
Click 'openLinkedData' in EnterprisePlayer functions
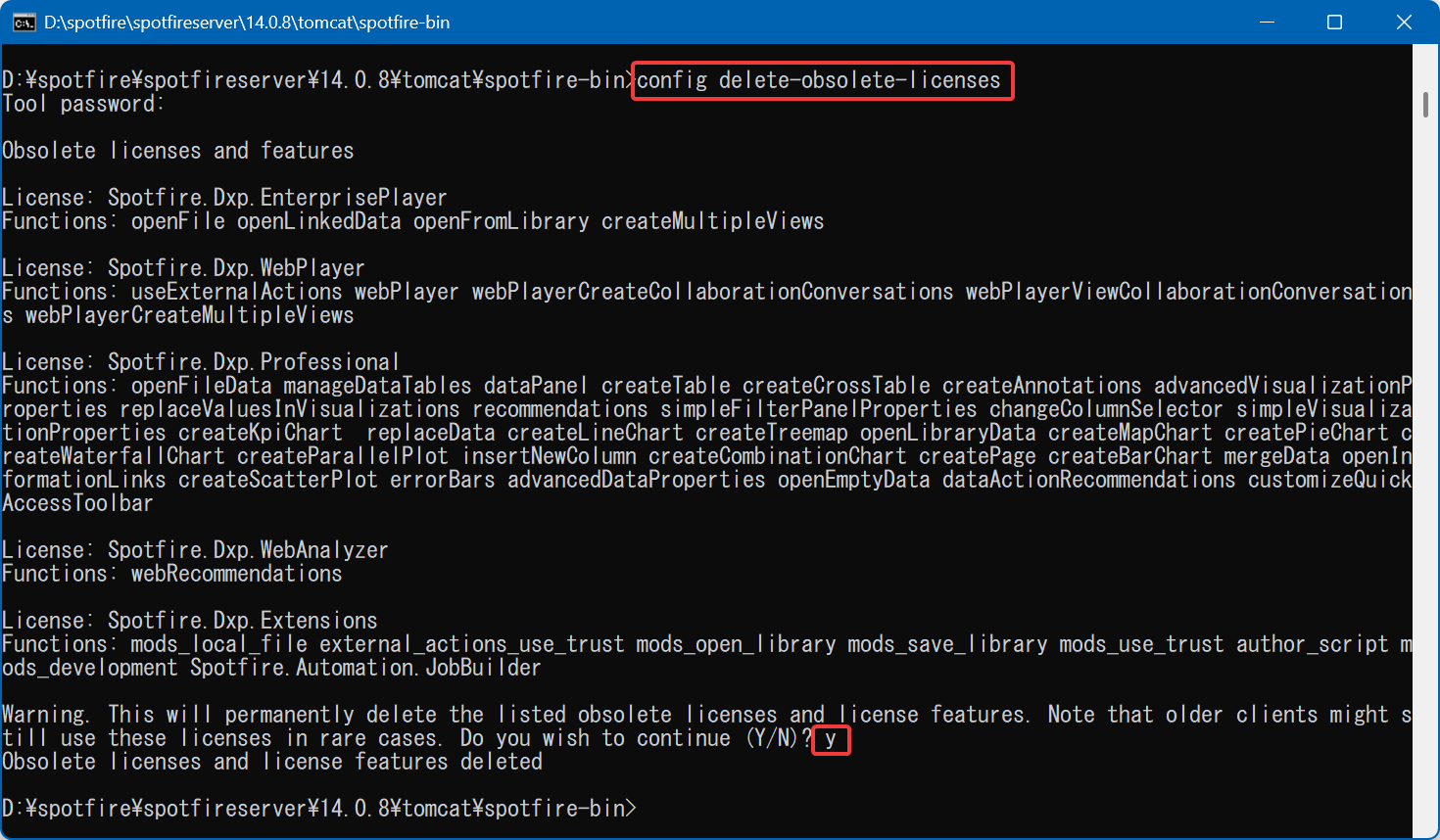tap(319, 221)
